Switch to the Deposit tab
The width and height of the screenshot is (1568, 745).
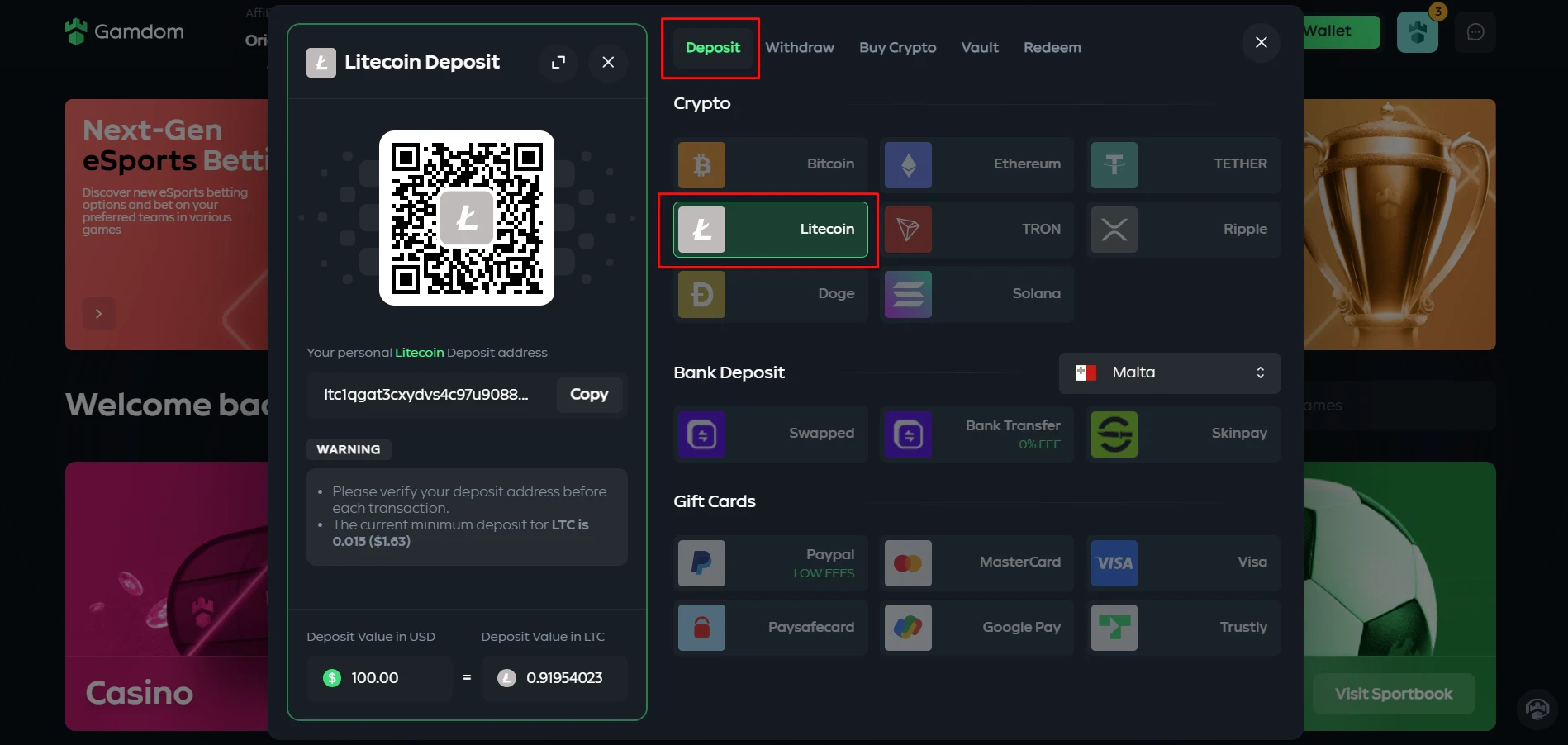(712, 48)
